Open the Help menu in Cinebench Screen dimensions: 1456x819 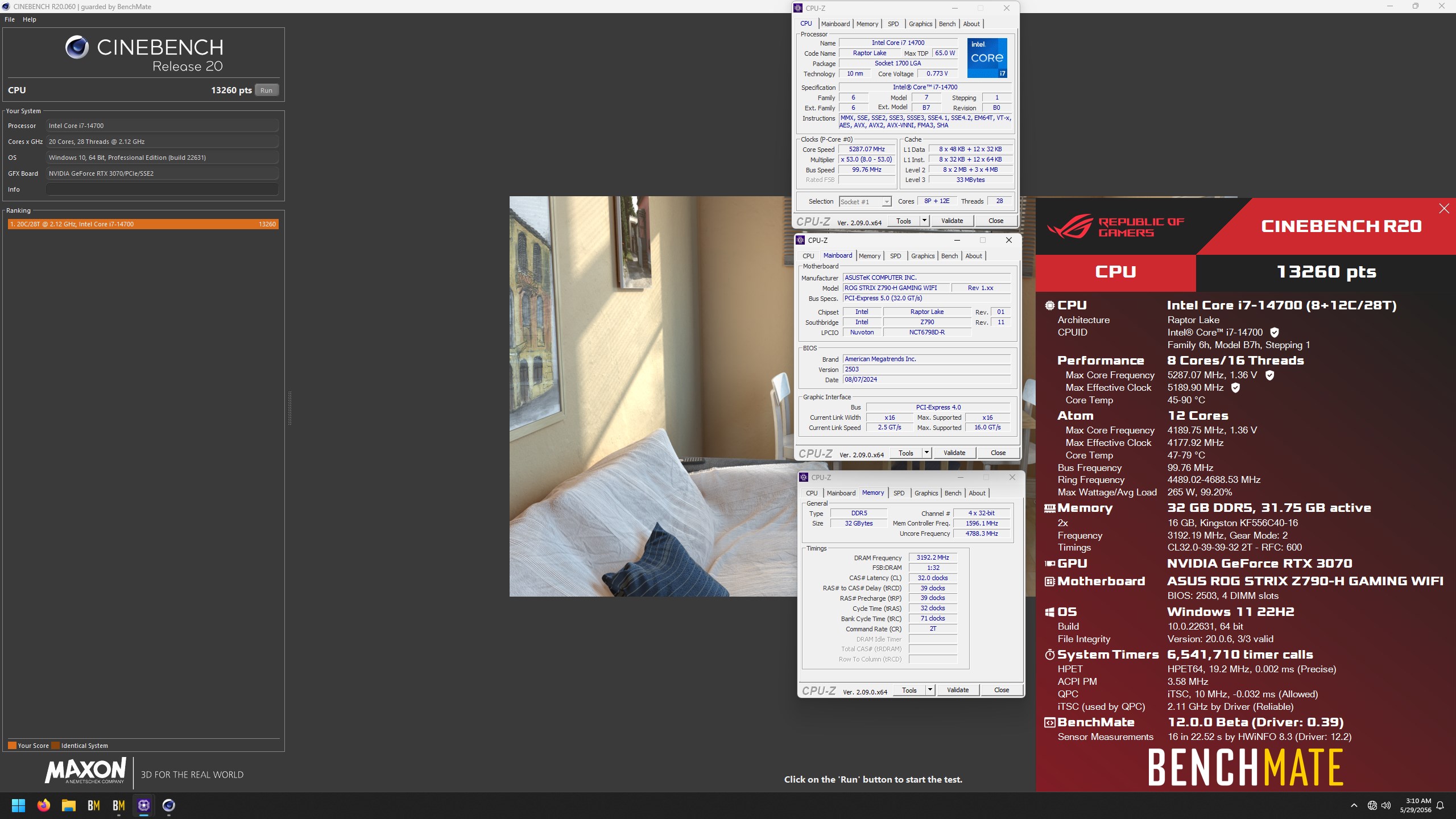click(x=30, y=19)
